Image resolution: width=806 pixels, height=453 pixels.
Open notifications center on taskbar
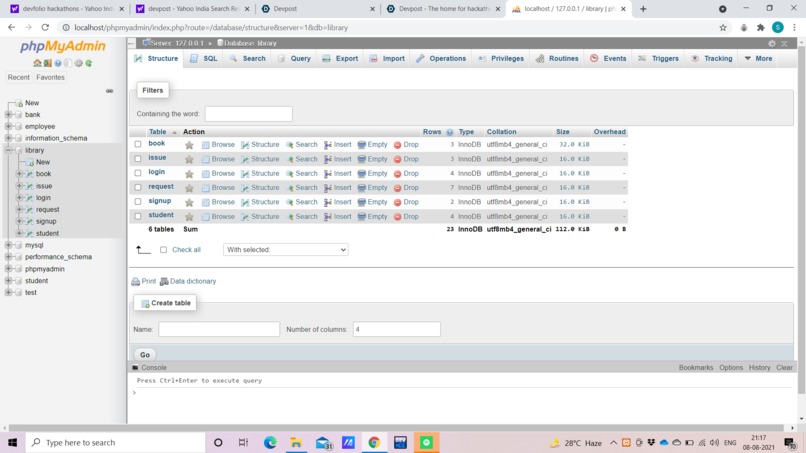790,442
